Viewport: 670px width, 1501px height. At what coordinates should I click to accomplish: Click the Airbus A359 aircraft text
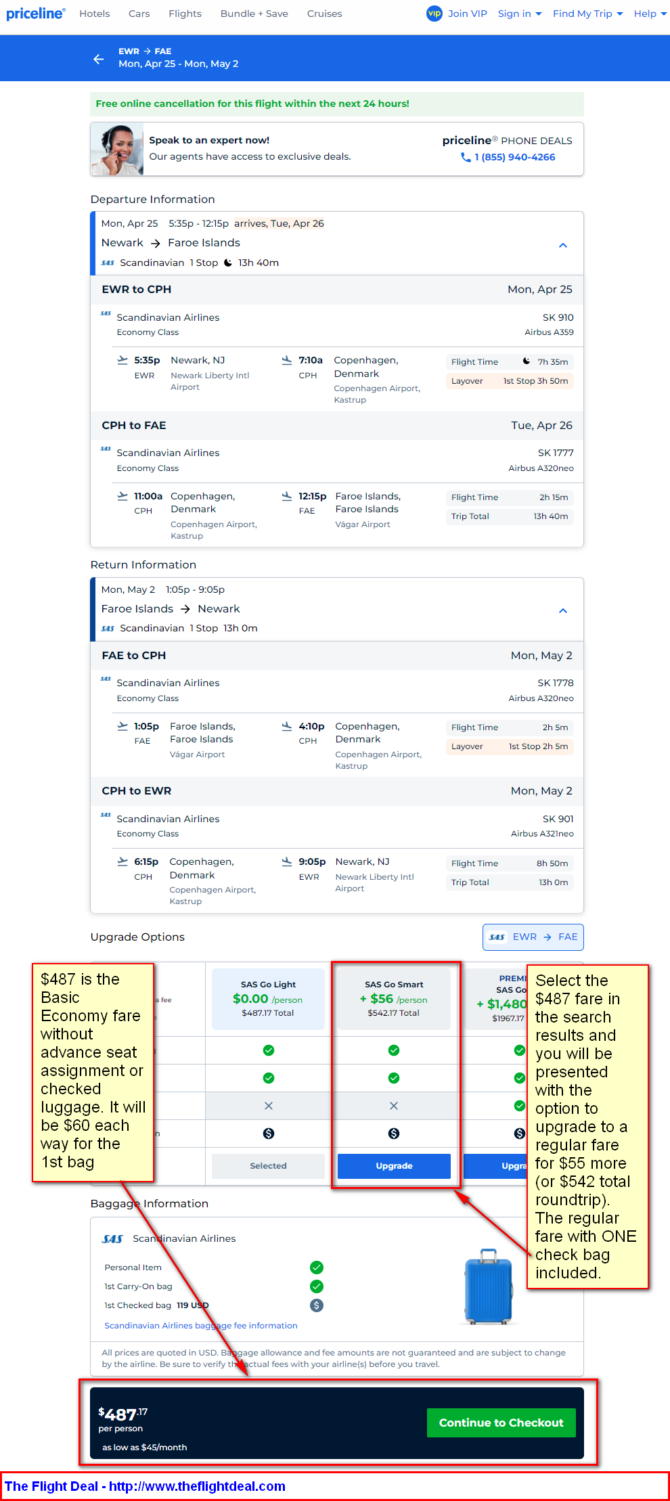pos(549,332)
